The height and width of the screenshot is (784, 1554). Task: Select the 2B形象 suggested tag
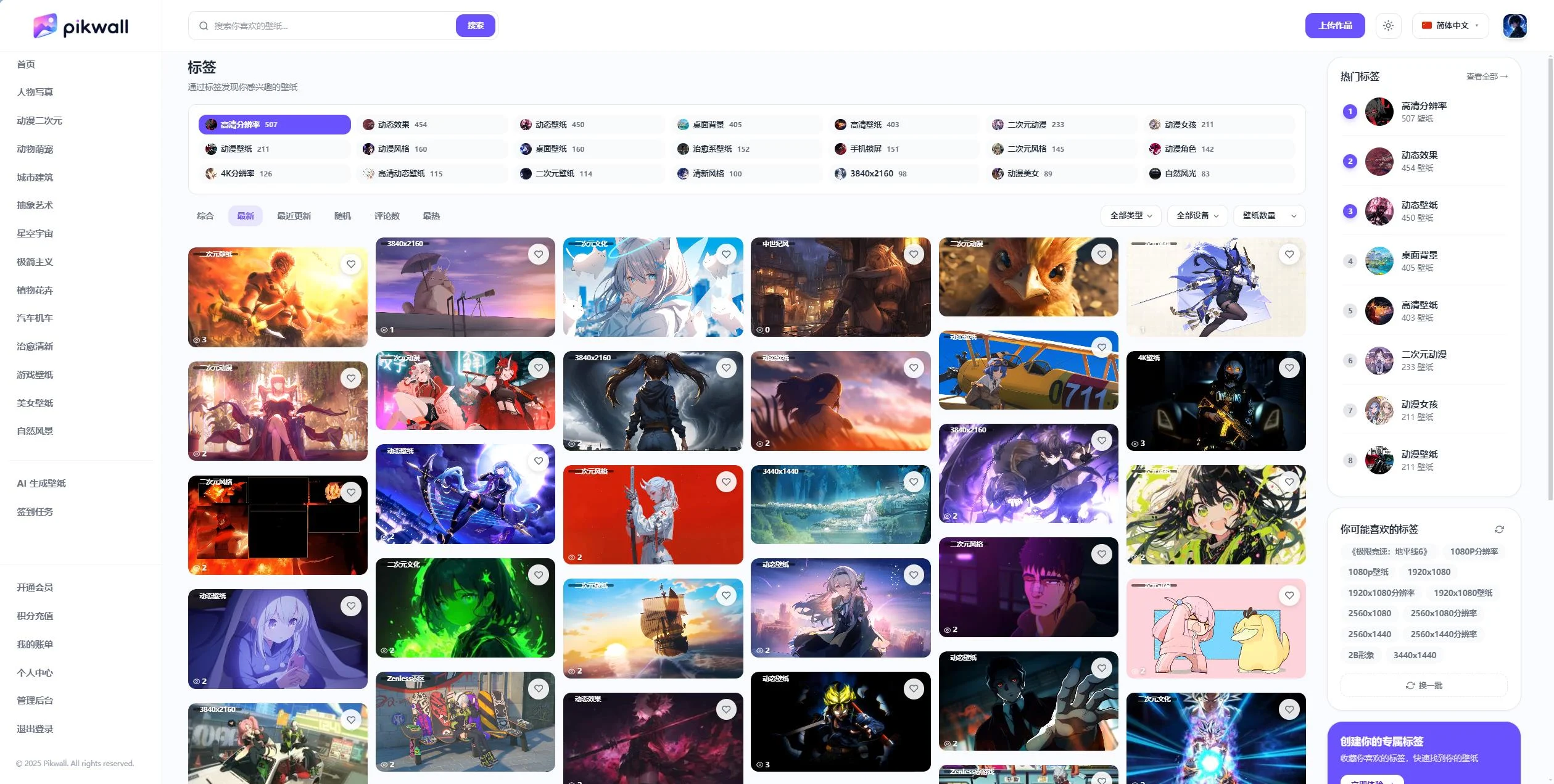click(1361, 655)
